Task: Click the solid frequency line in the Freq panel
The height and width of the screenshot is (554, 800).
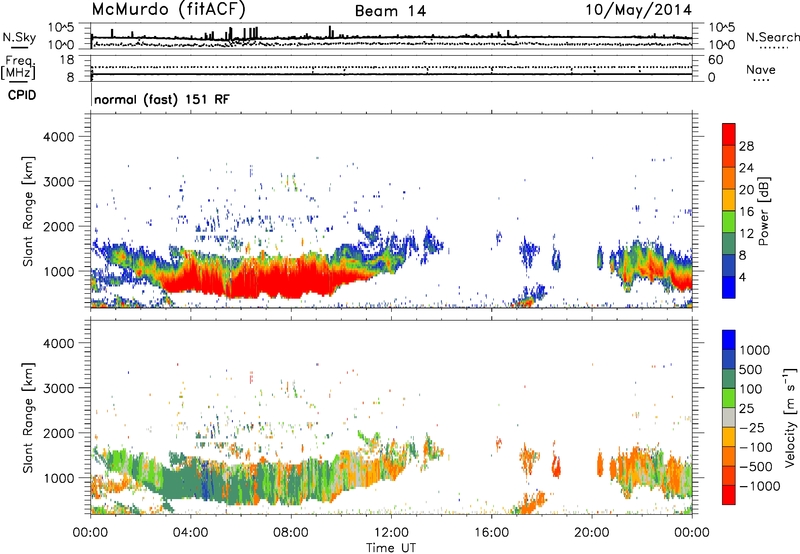Action: pos(391,74)
